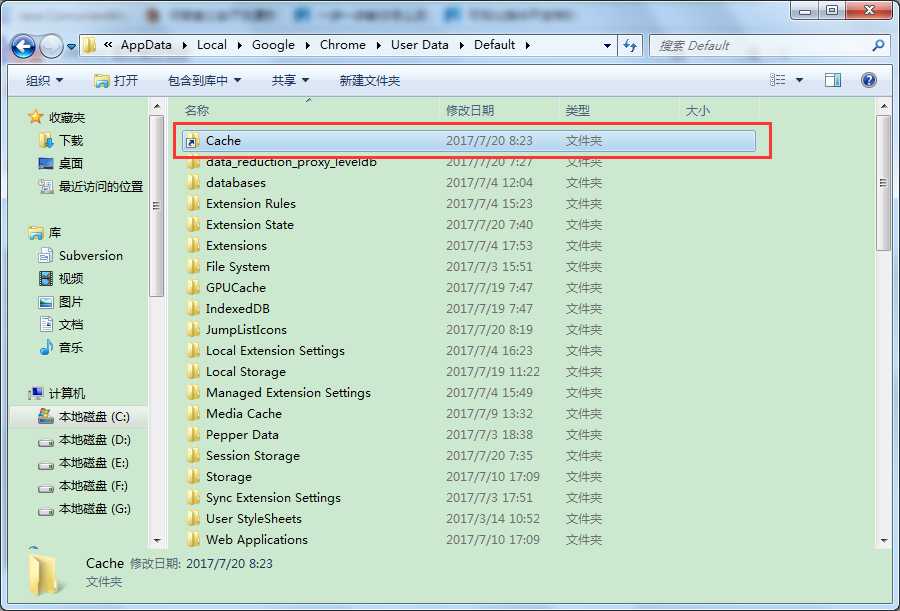Image resolution: width=900 pixels, height=611 pixels.
Task: Click the change view icon
Action: (777, 80)
